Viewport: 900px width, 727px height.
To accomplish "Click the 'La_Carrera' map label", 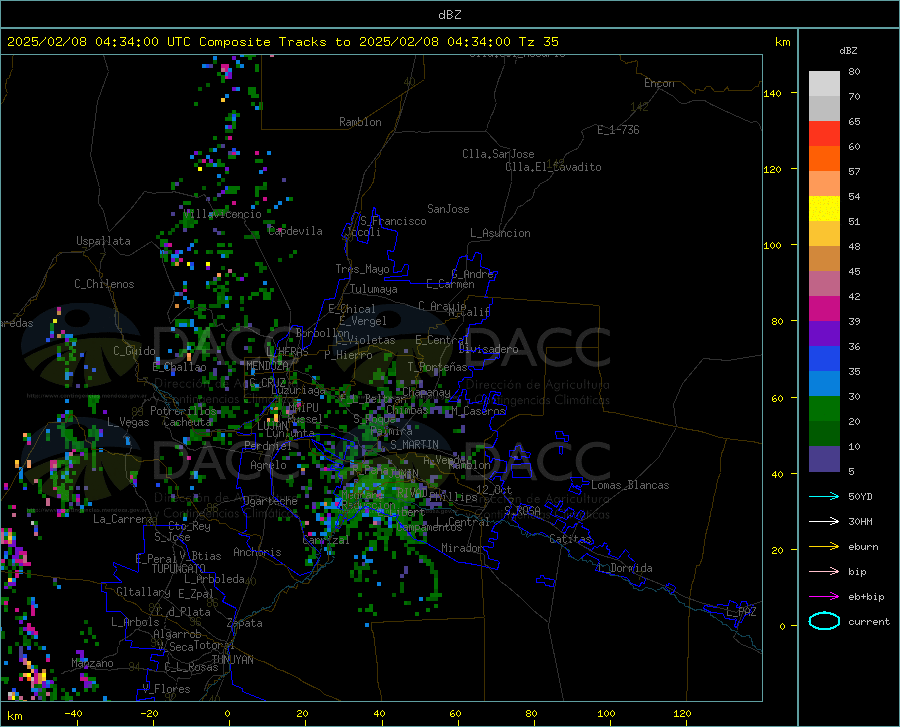I will [x=123, y=519].
